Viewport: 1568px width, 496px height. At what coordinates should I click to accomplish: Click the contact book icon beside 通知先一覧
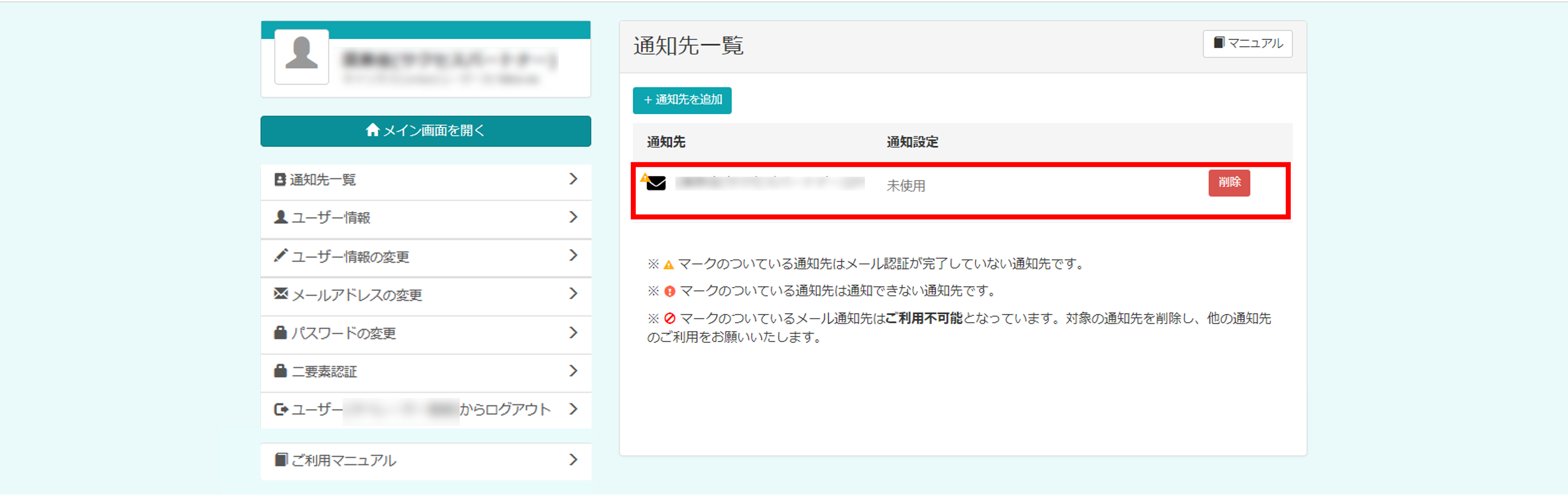point(280,179)
